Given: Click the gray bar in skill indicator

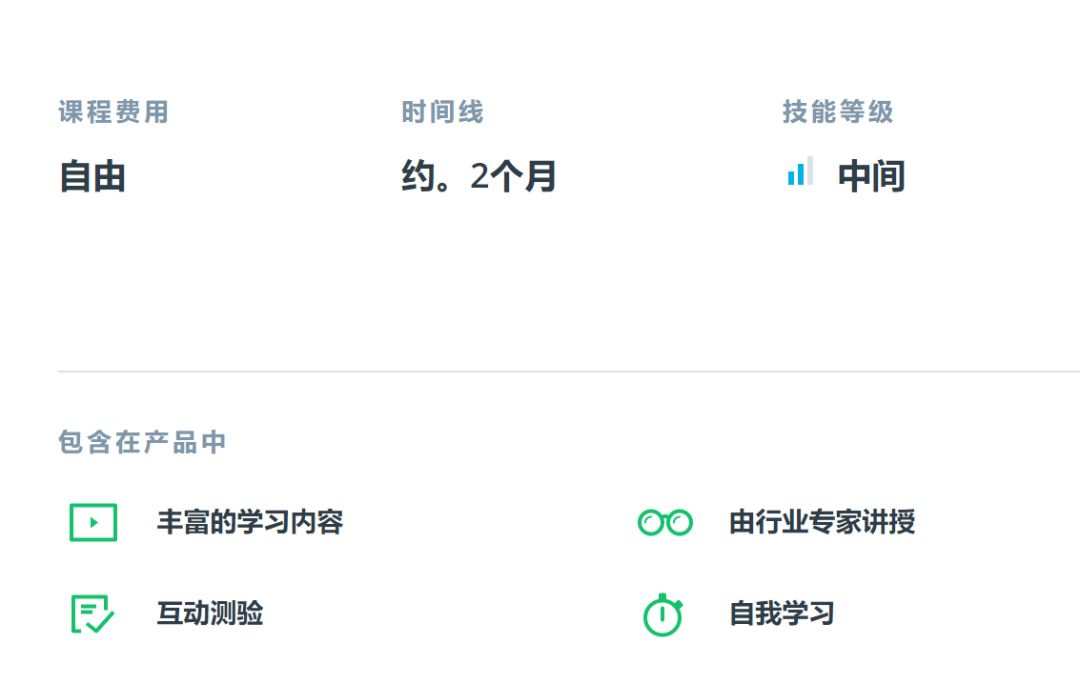Looking at the screenshot, I should point(810,170).
